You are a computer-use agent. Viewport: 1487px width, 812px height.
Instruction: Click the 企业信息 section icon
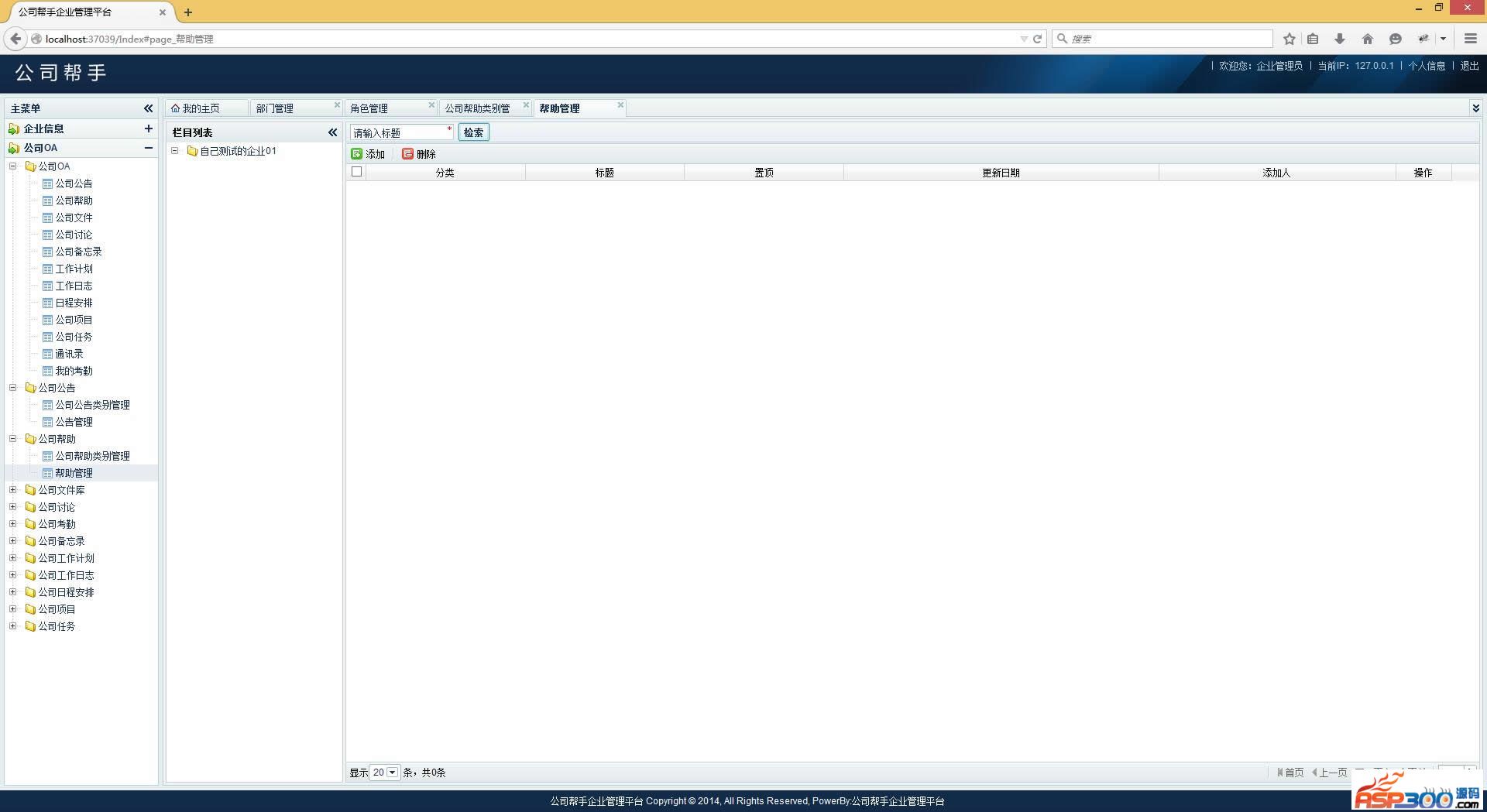(14, 128)
